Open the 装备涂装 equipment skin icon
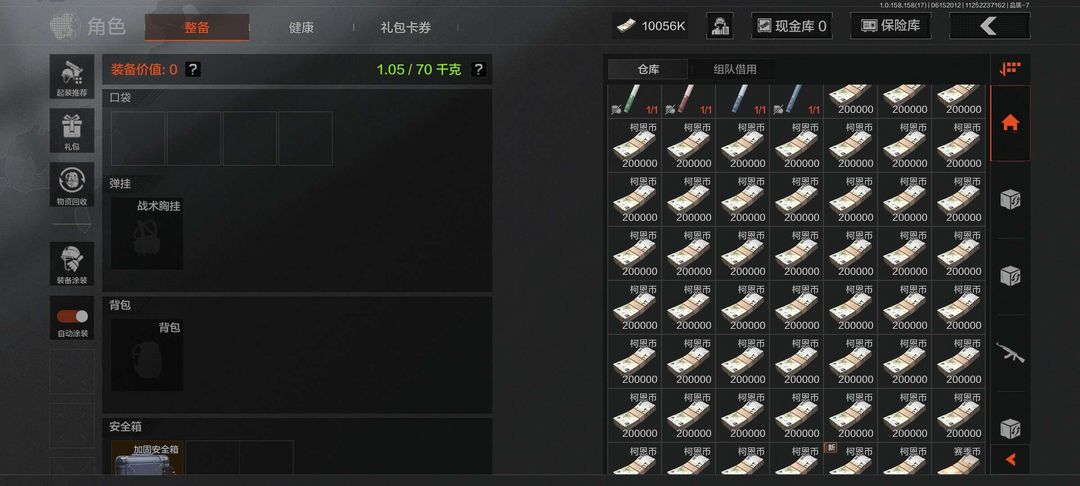 (72, 263)
